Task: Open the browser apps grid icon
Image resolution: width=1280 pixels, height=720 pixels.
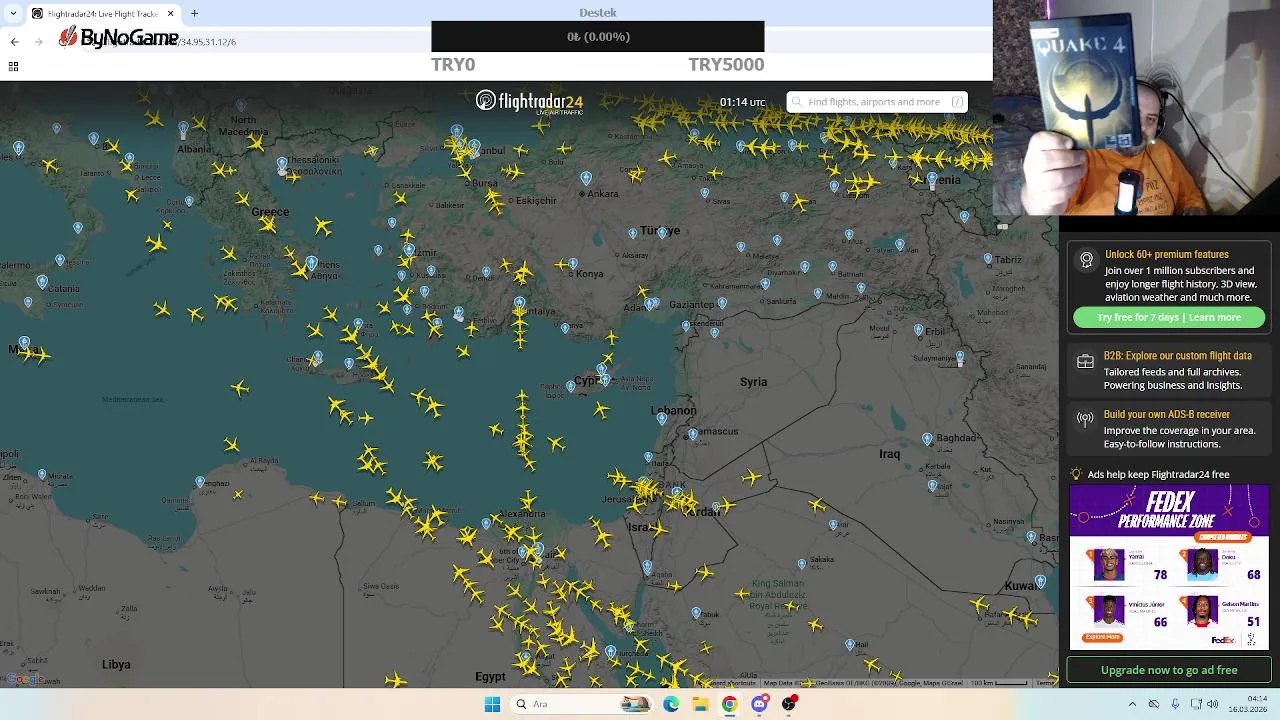Action: point(13,66)
